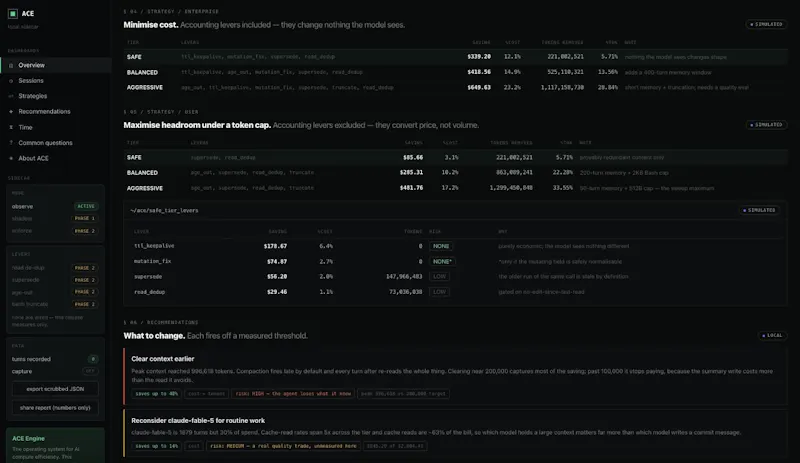Viewport: 800px width, 463px height.
Task: Click the About ACE star icon
Action: (x=11, y=158)
